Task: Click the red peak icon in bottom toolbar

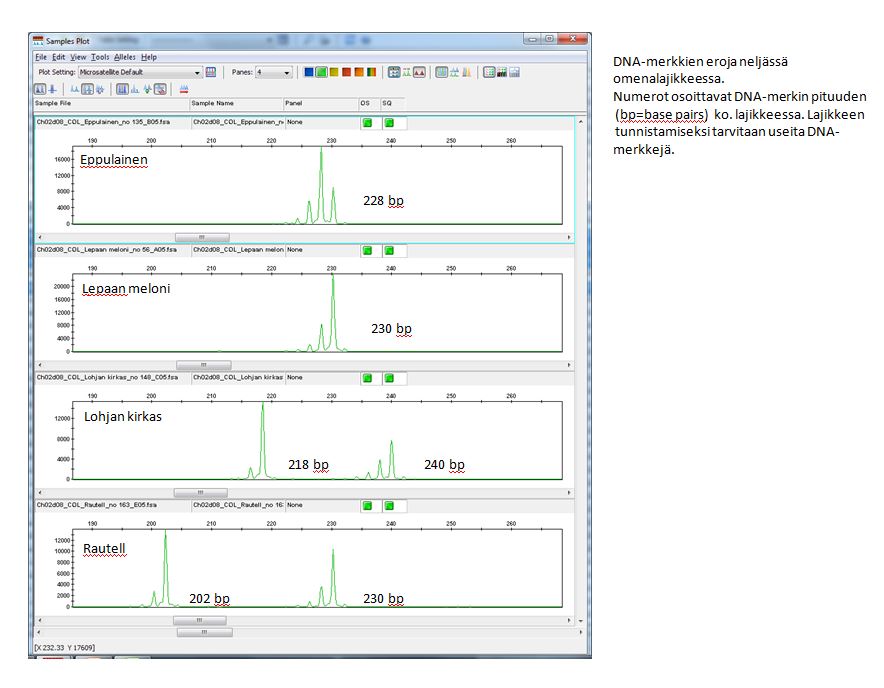Action: click(184, 89)
